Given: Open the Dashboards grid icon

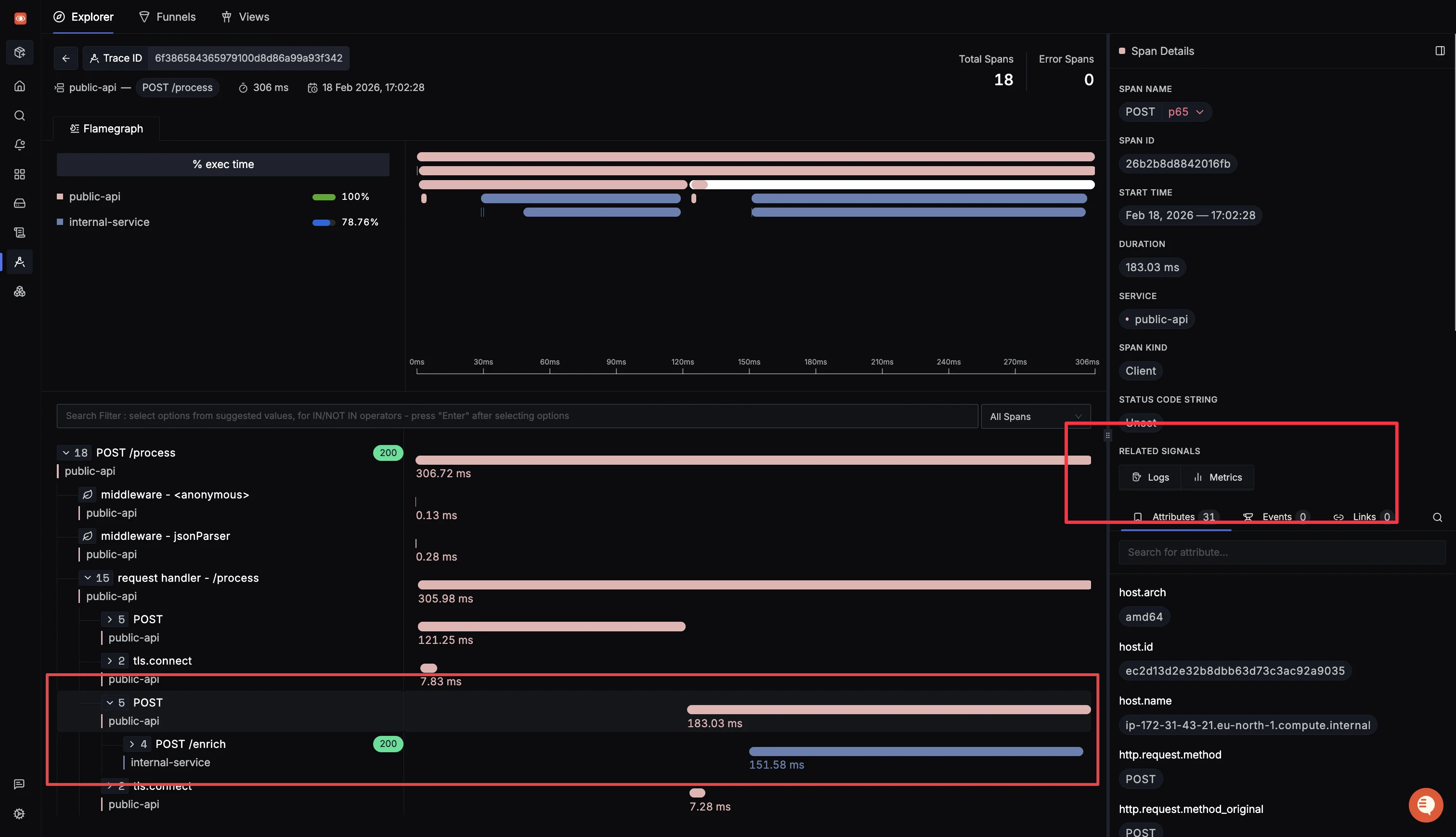Looking at the screenshot, I should pyautogui.click(x=20, y=173).
